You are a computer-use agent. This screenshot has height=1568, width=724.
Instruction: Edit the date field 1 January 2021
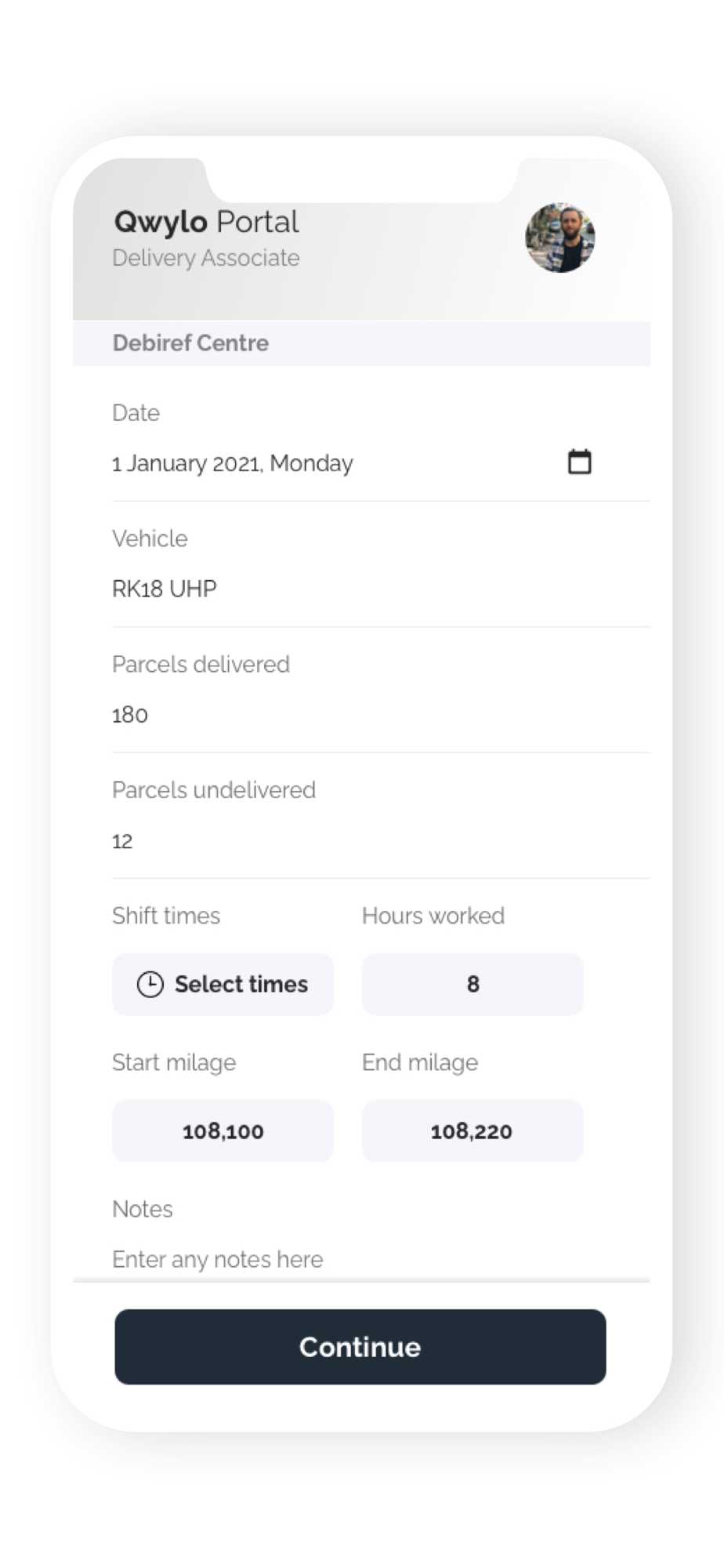pos(233,463)
